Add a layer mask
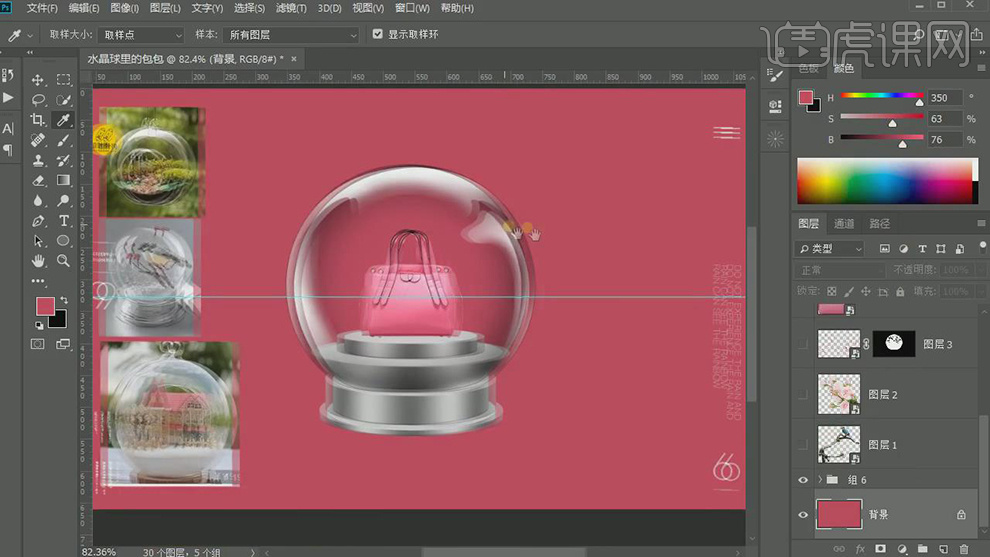 881,549
